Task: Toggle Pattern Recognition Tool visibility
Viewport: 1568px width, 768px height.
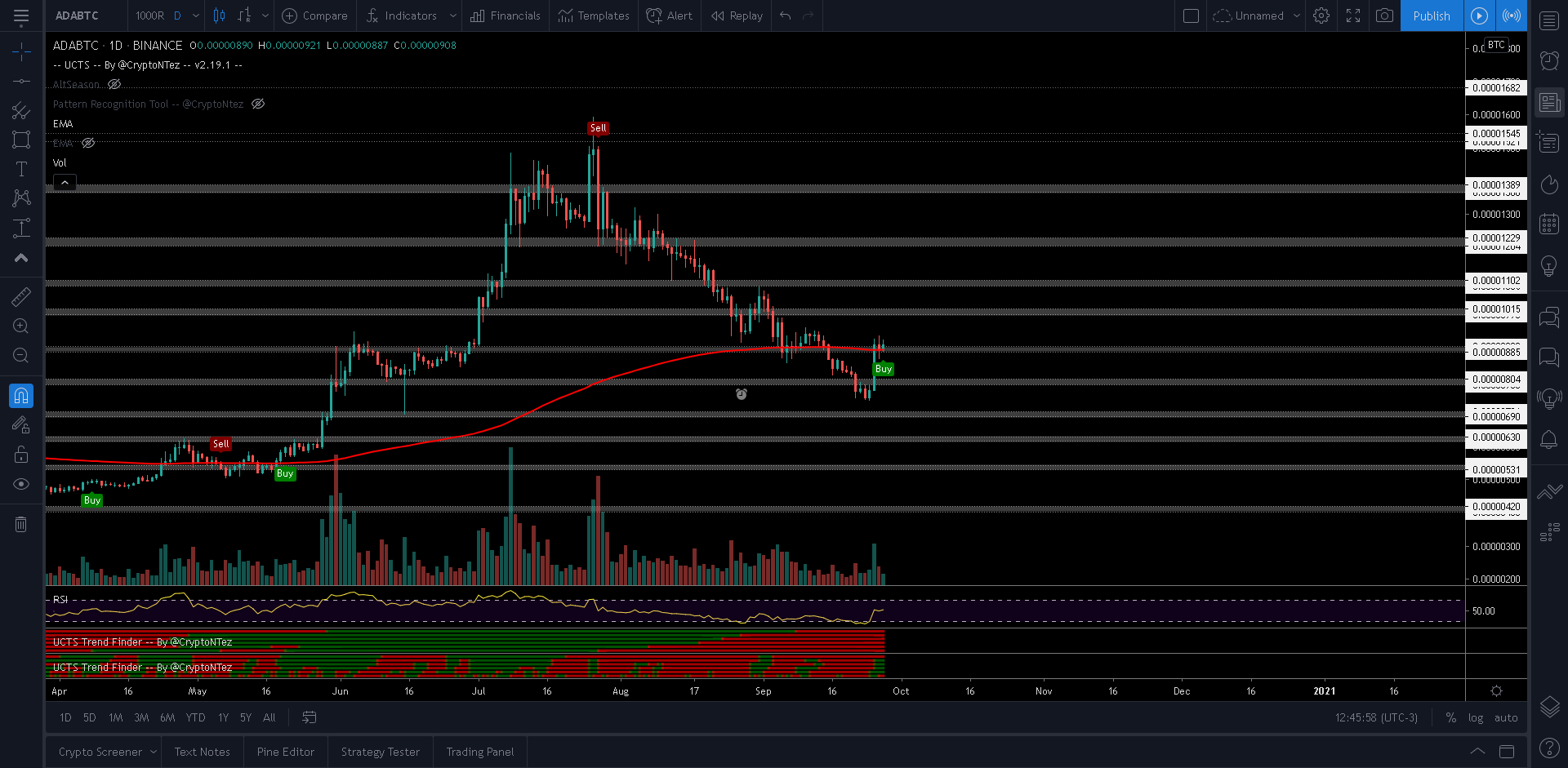Action: pos(258,104)
